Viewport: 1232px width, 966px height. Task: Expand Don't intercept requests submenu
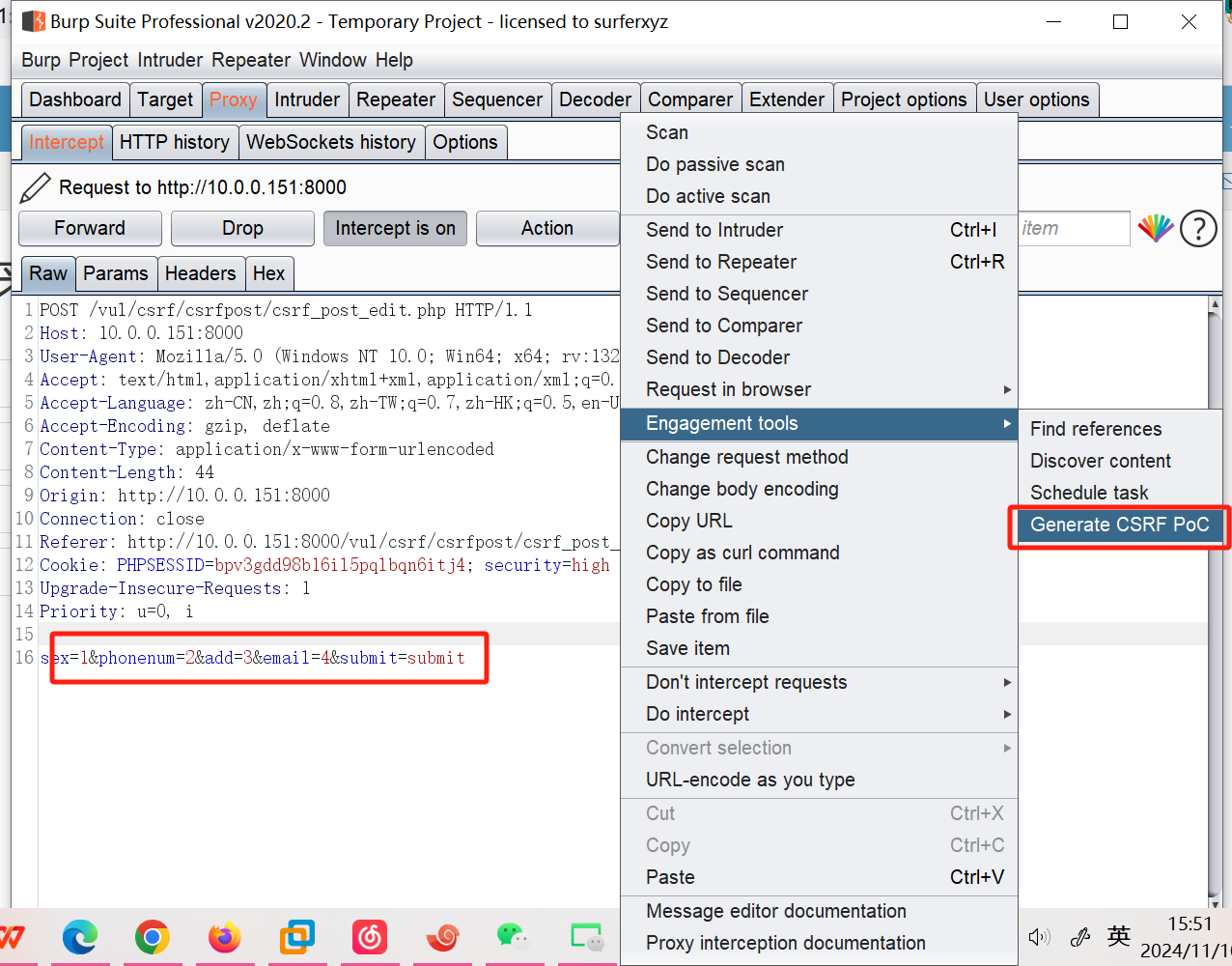point(819,682)
